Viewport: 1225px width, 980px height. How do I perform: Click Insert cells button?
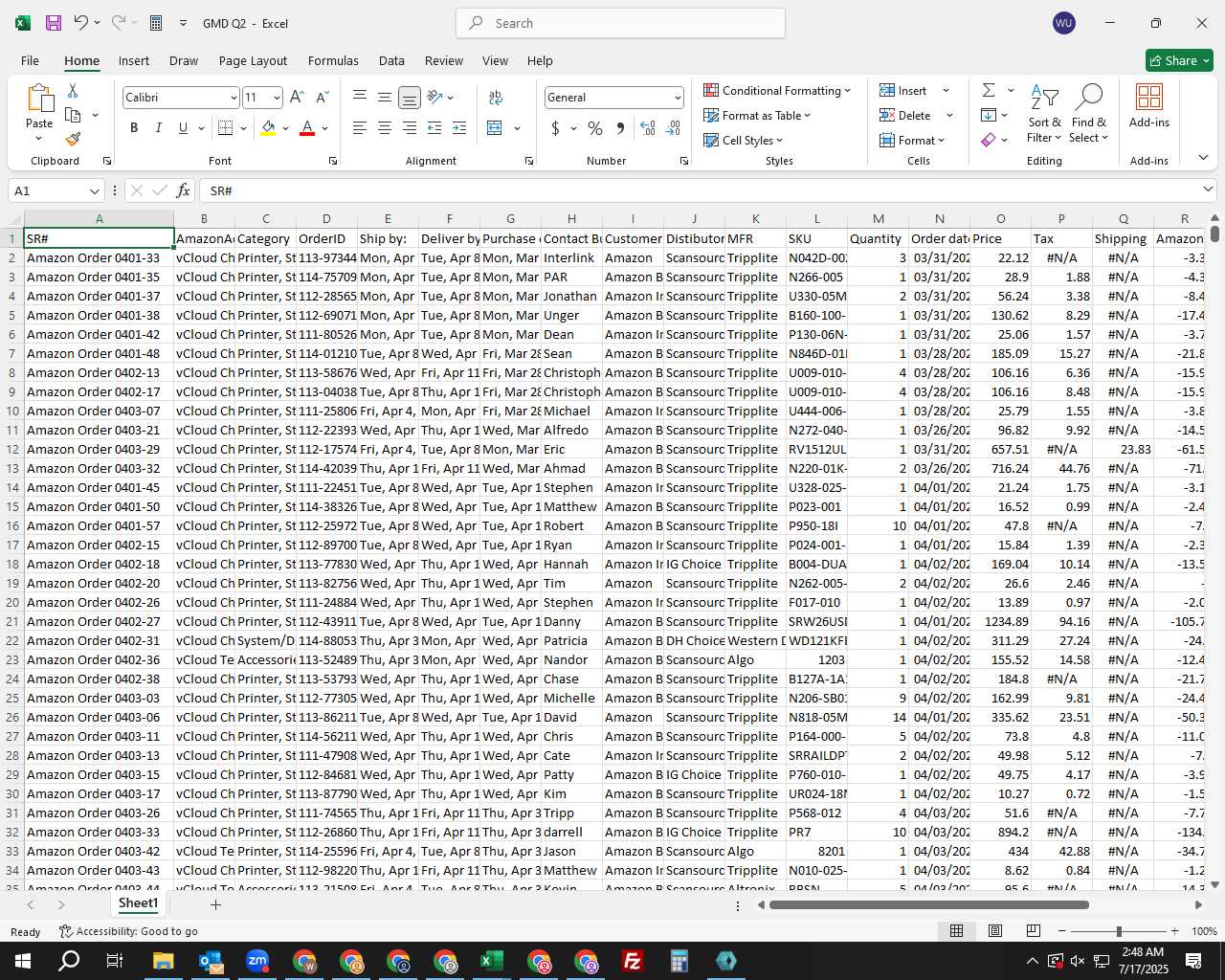(x=903, y=91)
